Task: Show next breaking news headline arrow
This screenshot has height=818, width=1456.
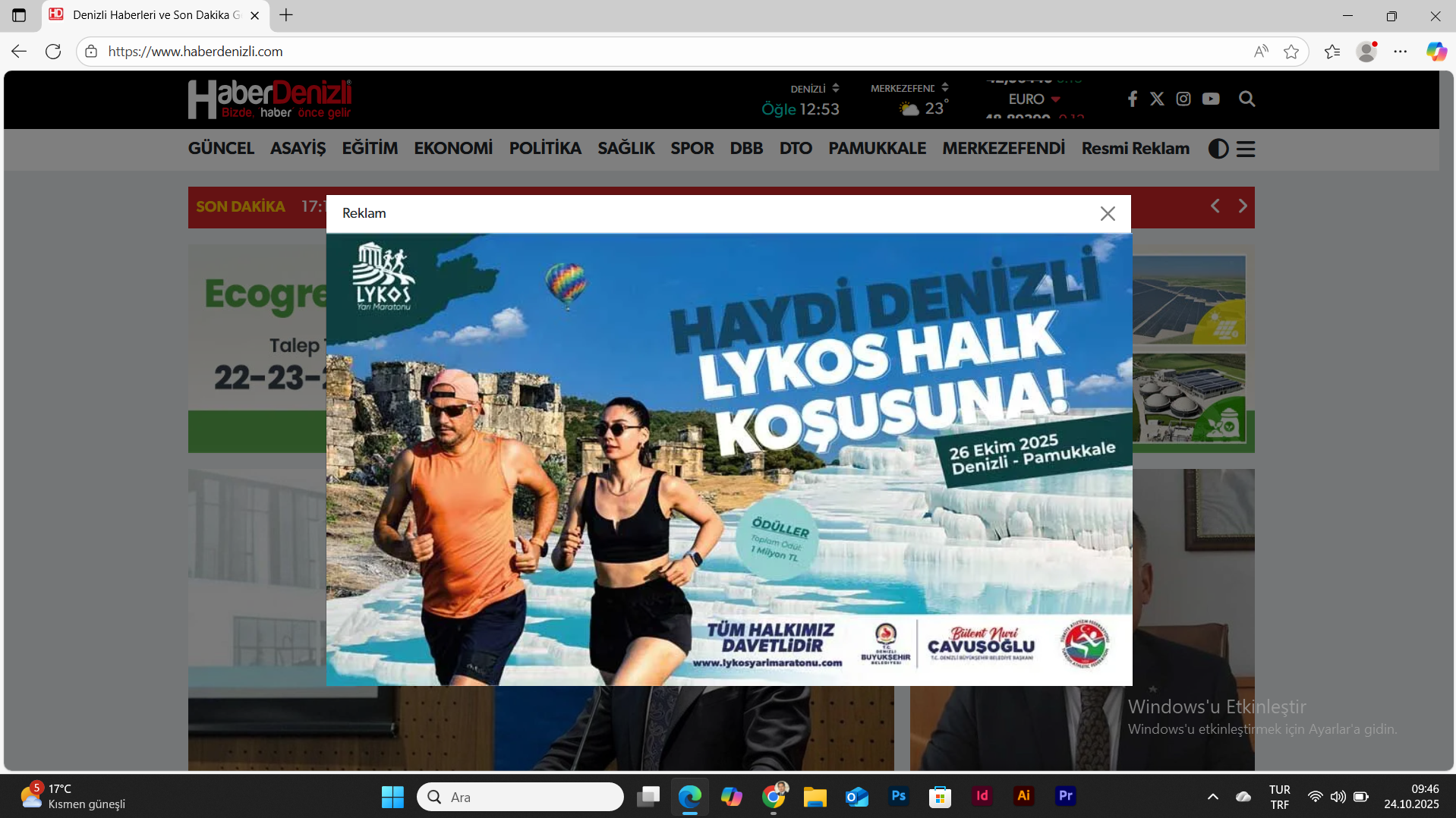Action: tap(1243, 206)
